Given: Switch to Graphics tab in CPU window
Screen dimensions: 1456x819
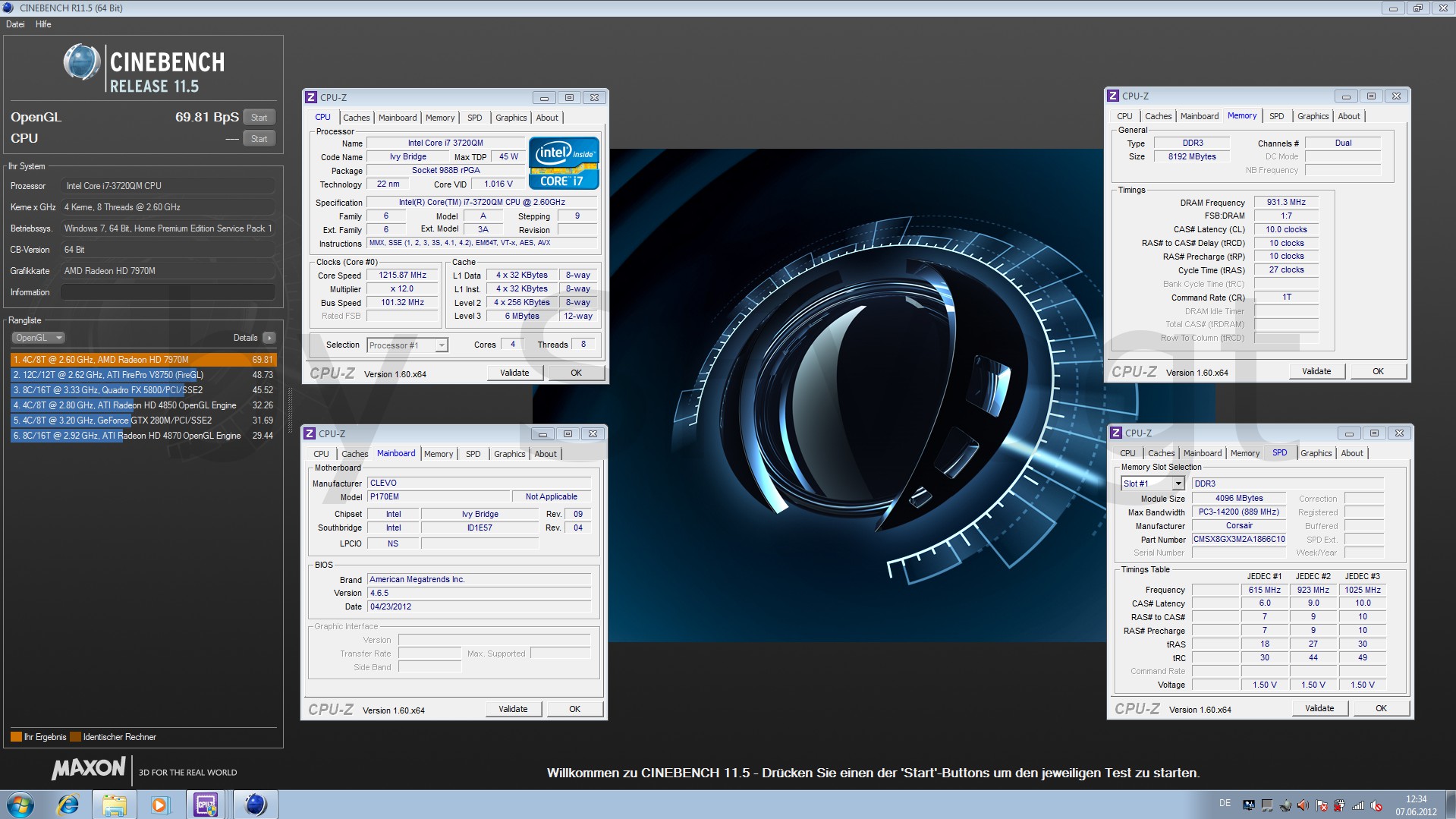Looking at the screenshot, I should [511, 118].
